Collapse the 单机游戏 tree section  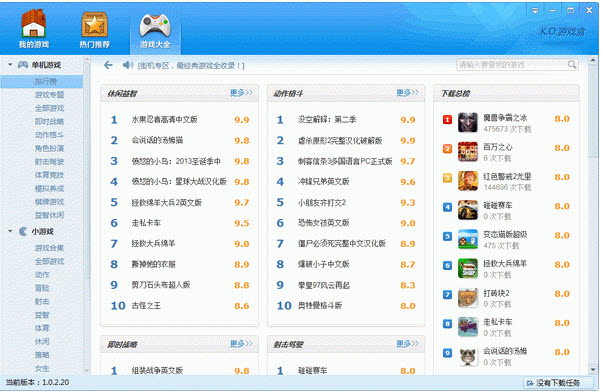coord(10,65)
